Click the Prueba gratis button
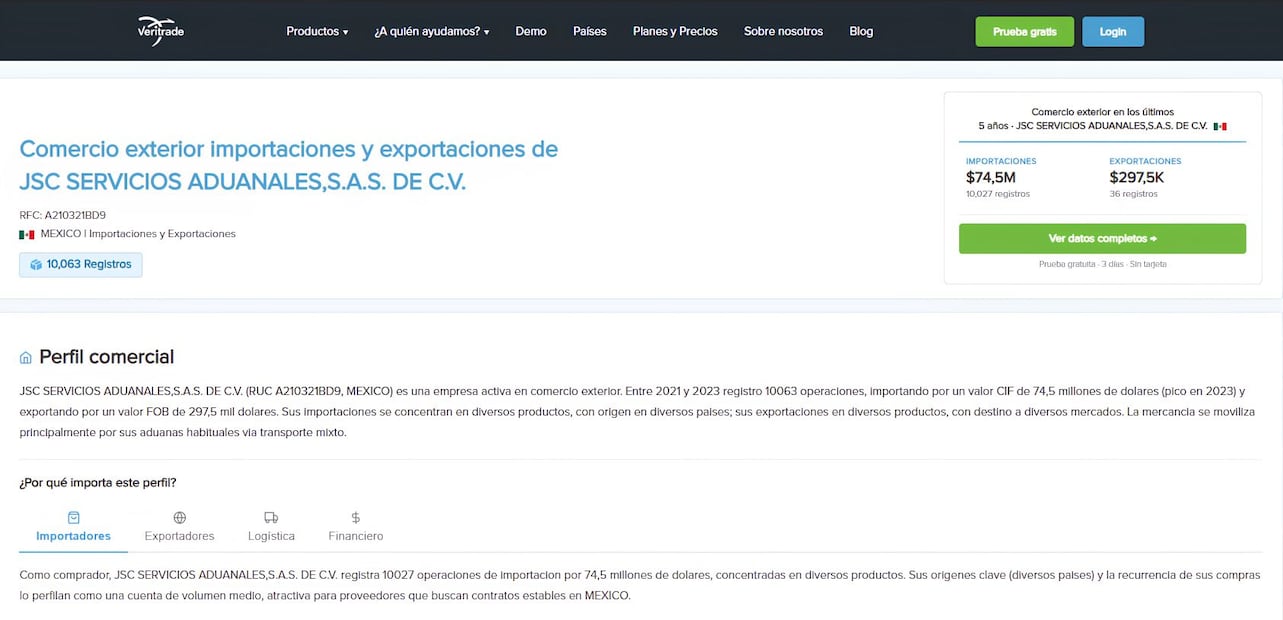Screen dimensions: 1283x620 (x=1025, y=32)
